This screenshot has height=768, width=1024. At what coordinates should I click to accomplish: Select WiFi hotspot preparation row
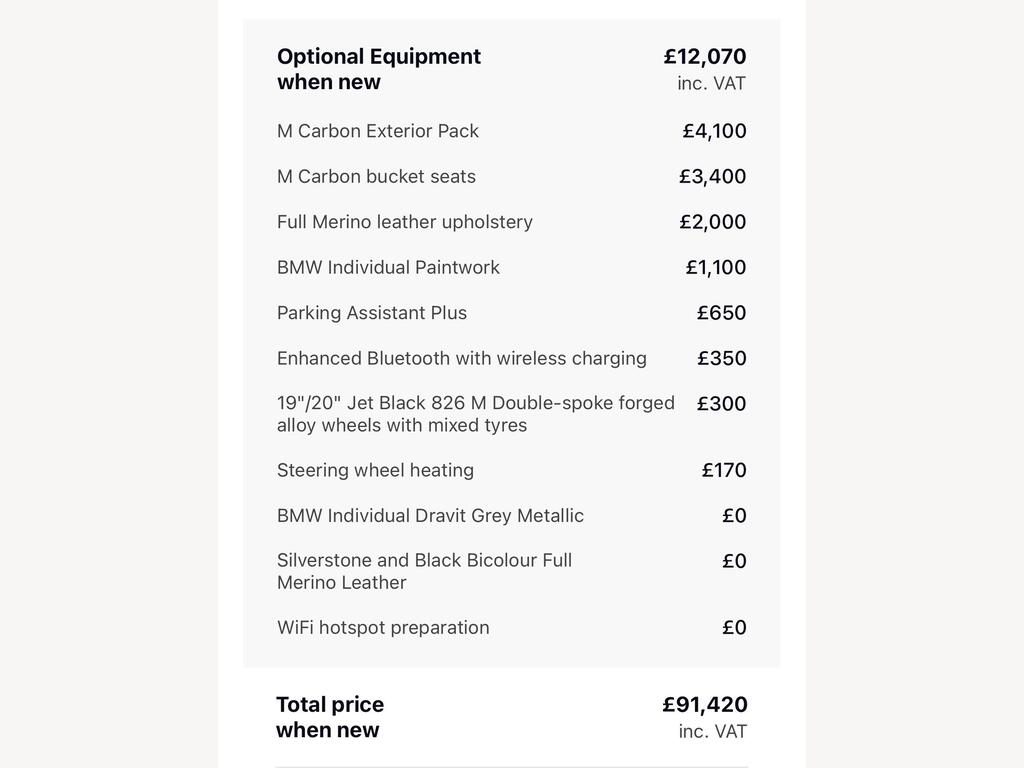tap(511, 628)
